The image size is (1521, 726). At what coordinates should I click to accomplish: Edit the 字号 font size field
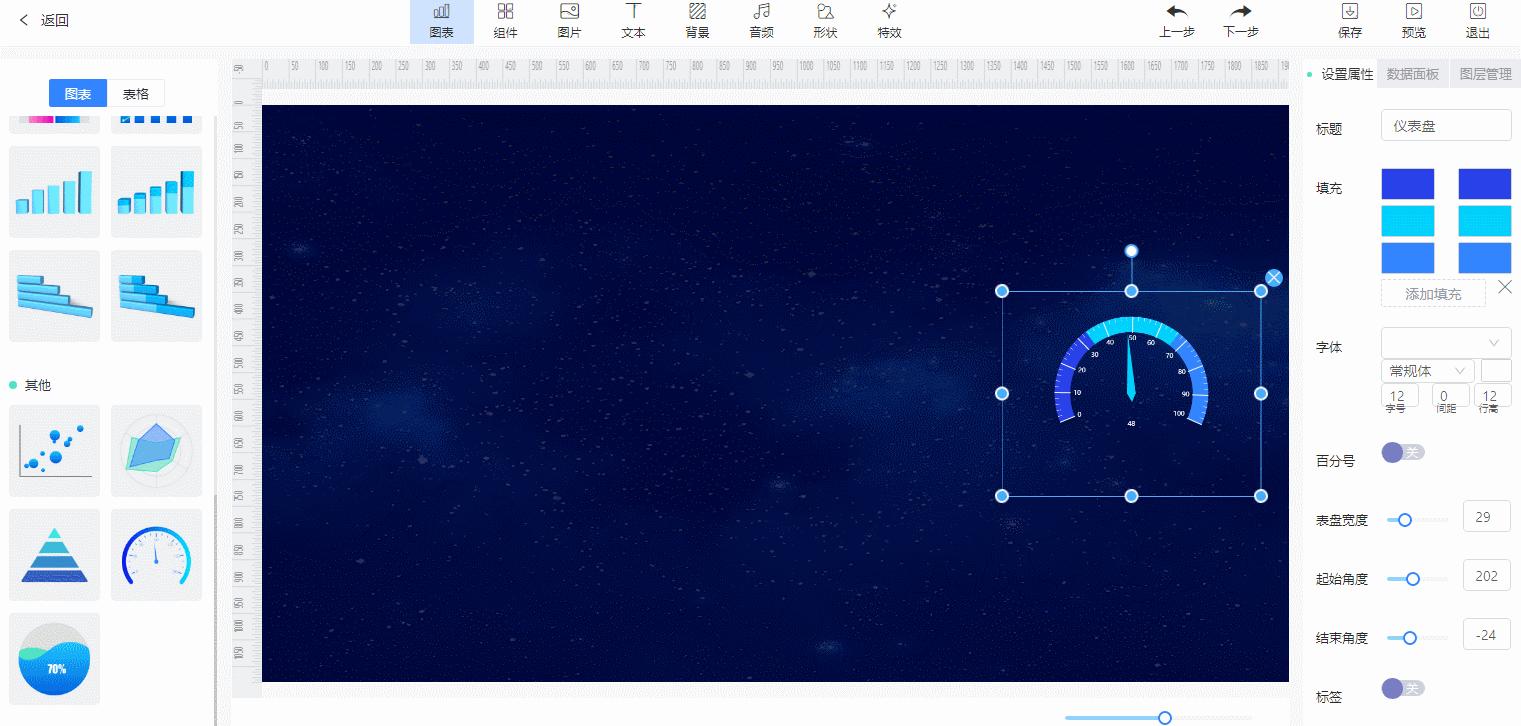coord(1399,396)
